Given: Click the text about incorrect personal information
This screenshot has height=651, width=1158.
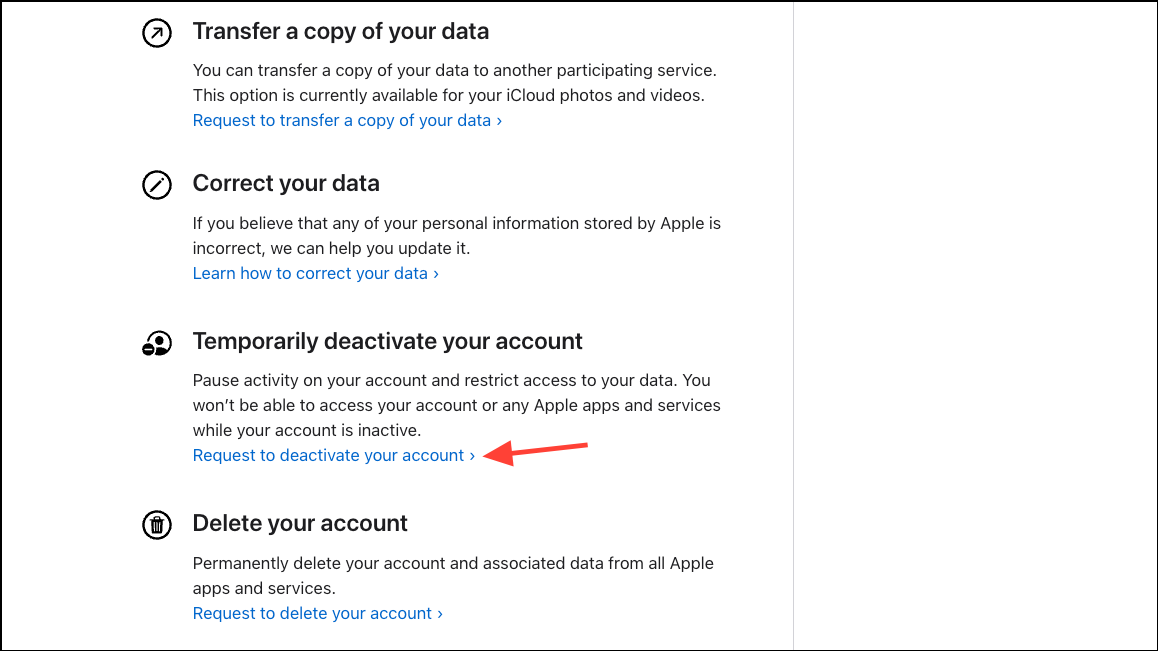Looking at the screenshot, I should pos(456,235).
